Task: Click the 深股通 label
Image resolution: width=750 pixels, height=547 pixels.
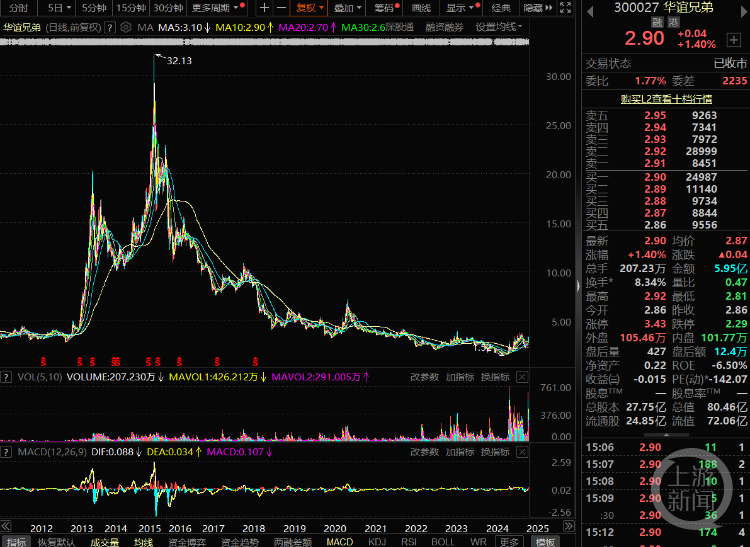Action: [x=399, y=27]
